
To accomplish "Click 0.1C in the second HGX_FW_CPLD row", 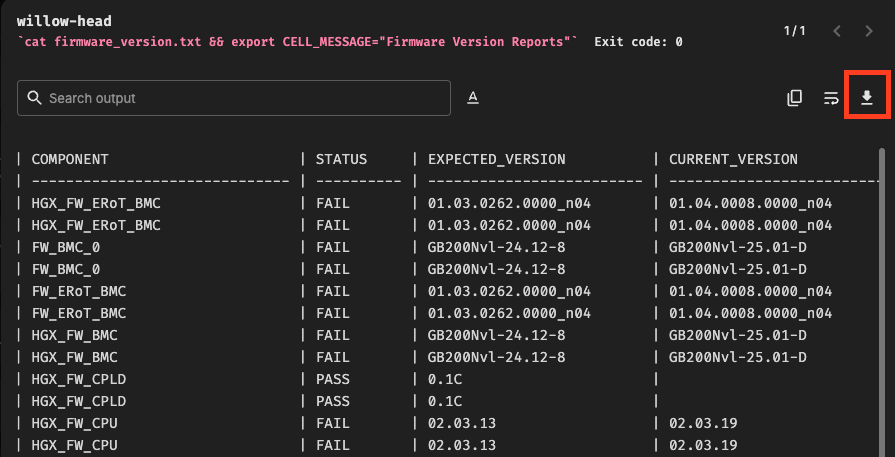I will (x=445, y=402).
